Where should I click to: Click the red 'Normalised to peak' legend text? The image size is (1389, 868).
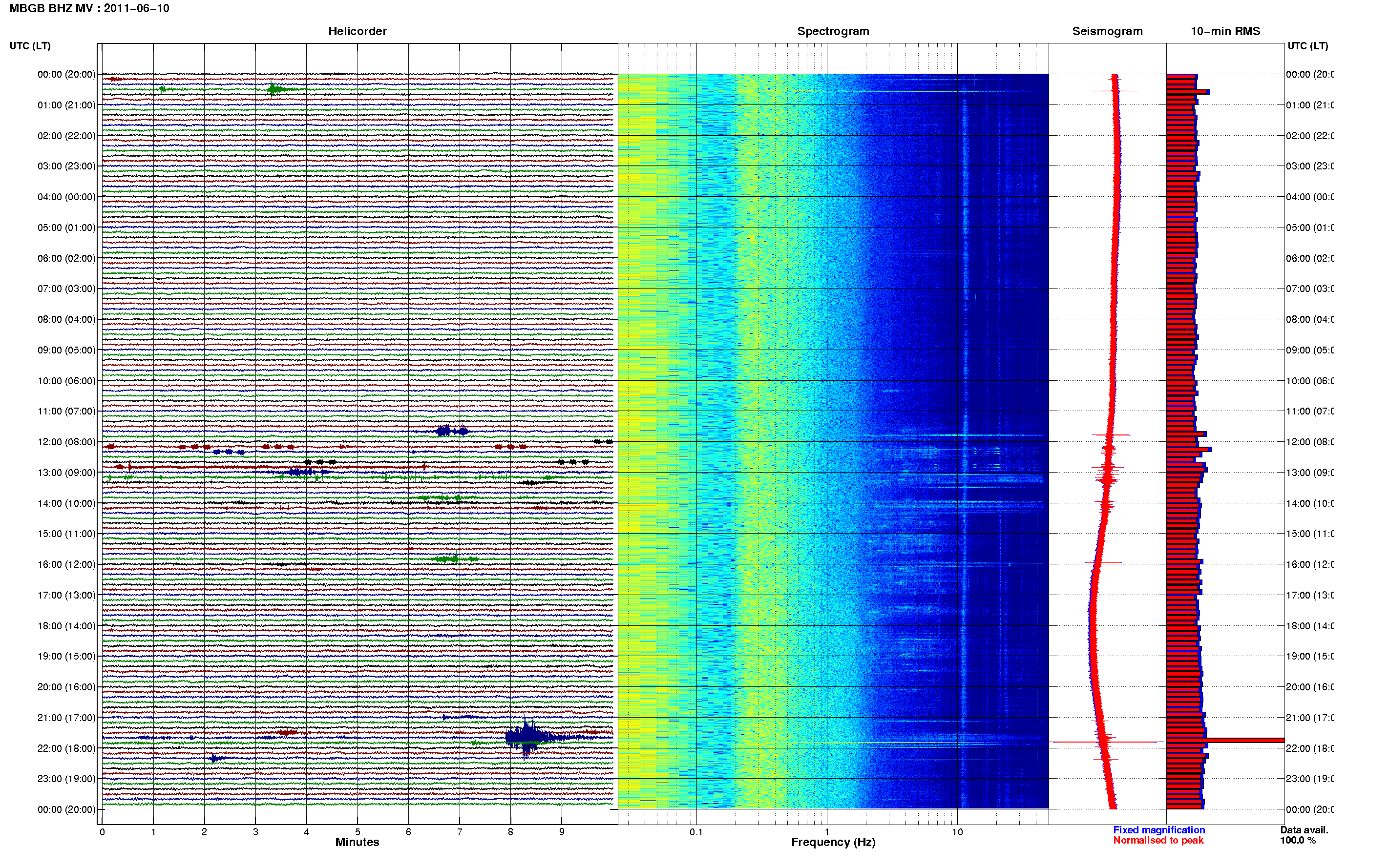pyautogui.click(x=1158, y=841)
